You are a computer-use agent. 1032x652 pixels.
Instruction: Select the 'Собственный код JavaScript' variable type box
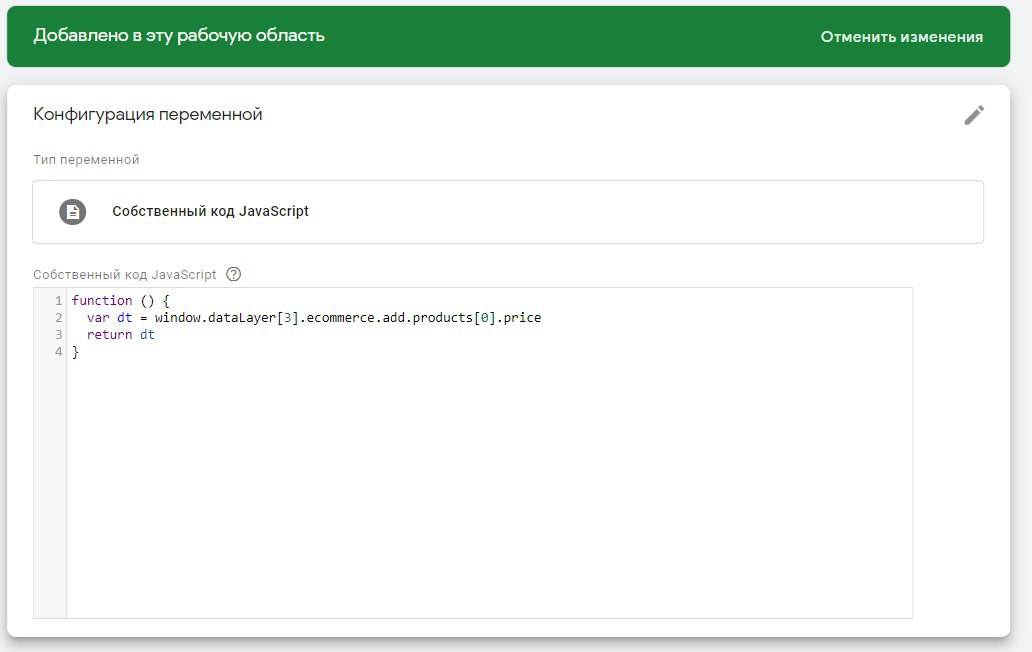point(508,212)
